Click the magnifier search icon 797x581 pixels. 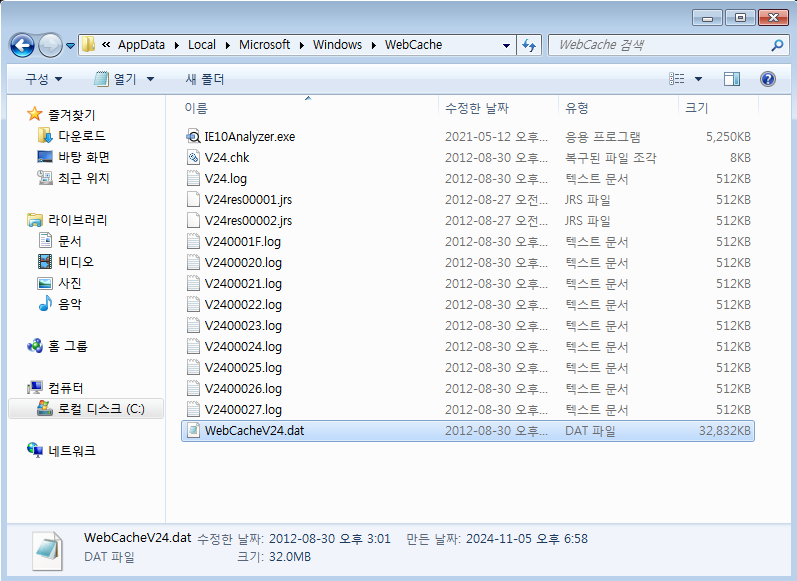(777, 45)
